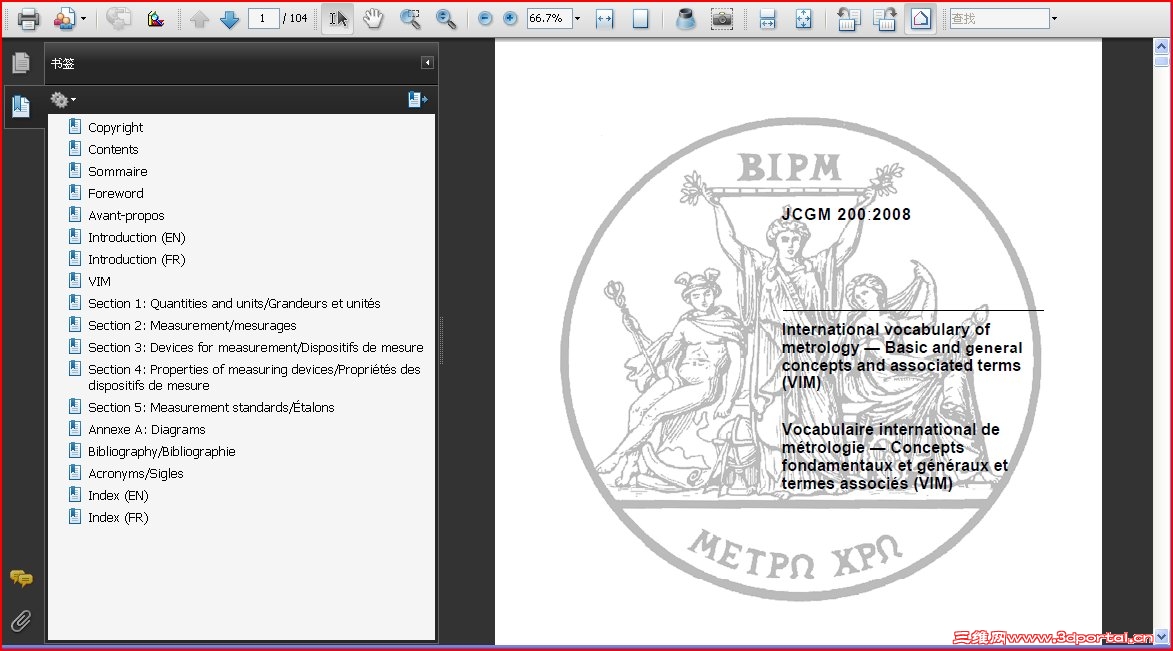Collapse the 书签 bookmarks panel arrow
This screenshot has height=651, width=1173.
(x=427, y=63)
